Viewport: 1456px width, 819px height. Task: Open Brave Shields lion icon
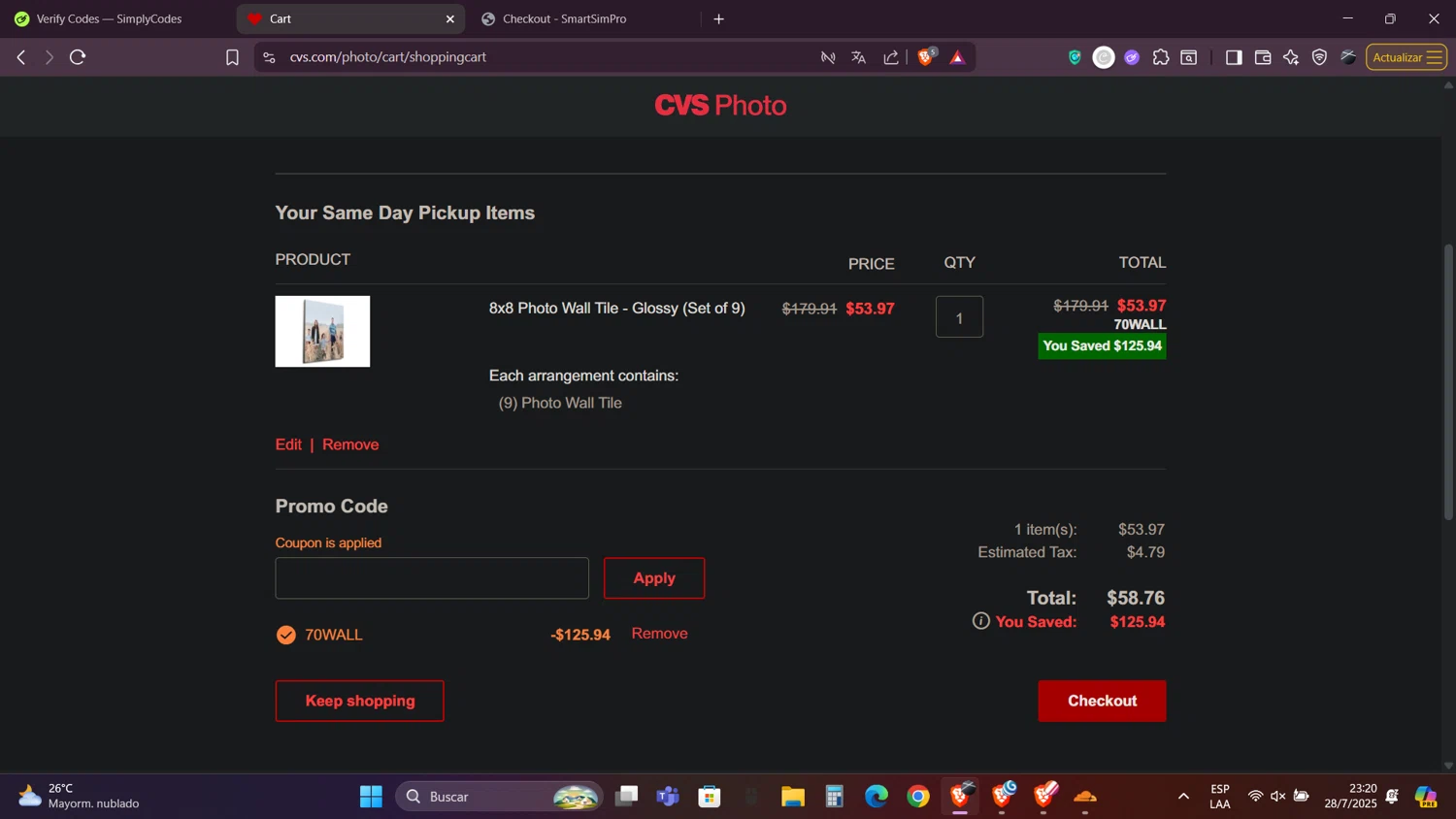[925, 57]
